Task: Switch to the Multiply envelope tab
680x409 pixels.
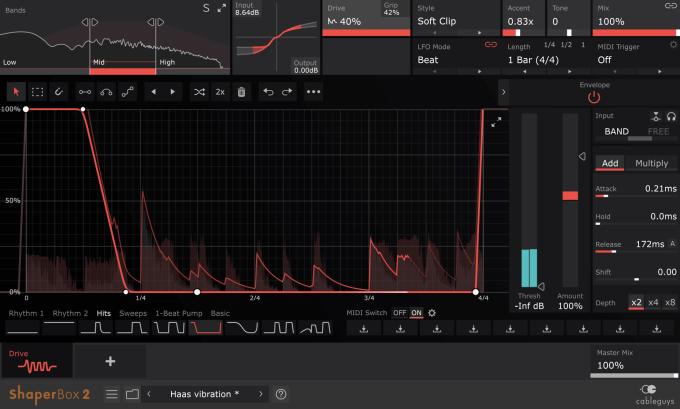Action: (651, 163)
